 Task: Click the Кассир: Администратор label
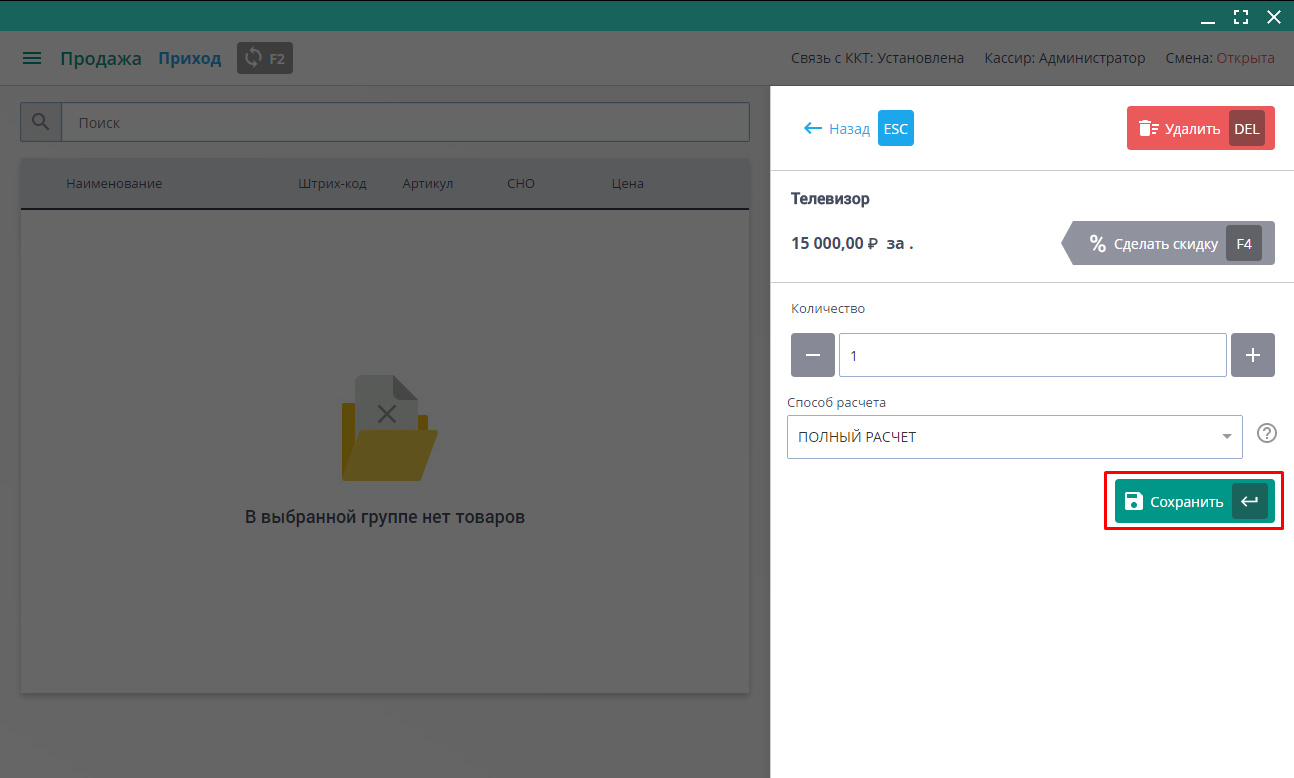click(x=1064, y=58)
